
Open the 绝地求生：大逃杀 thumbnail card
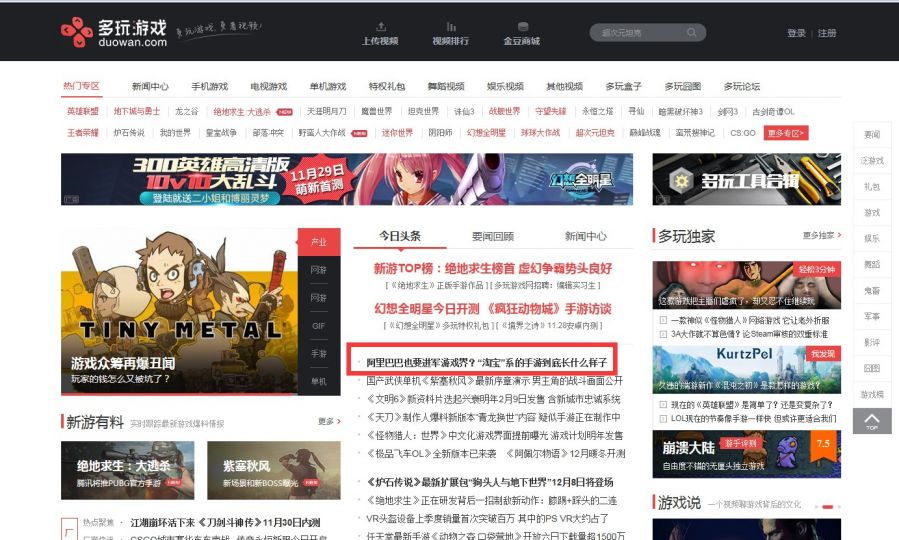click(127, 471)
